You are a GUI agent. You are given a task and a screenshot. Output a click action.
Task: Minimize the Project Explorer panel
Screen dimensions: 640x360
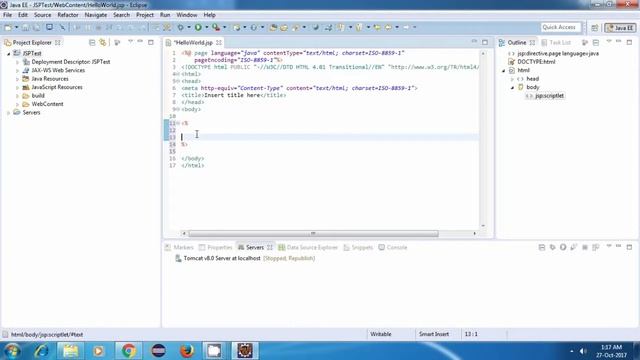140,42
